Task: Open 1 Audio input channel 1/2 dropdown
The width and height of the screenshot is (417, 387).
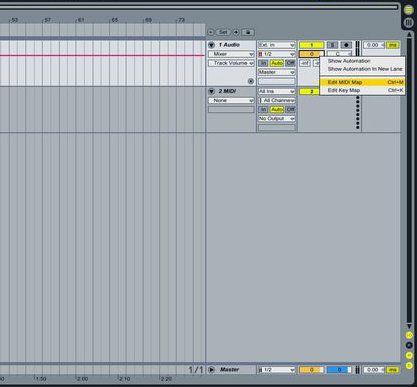Action: pos(277,54)
